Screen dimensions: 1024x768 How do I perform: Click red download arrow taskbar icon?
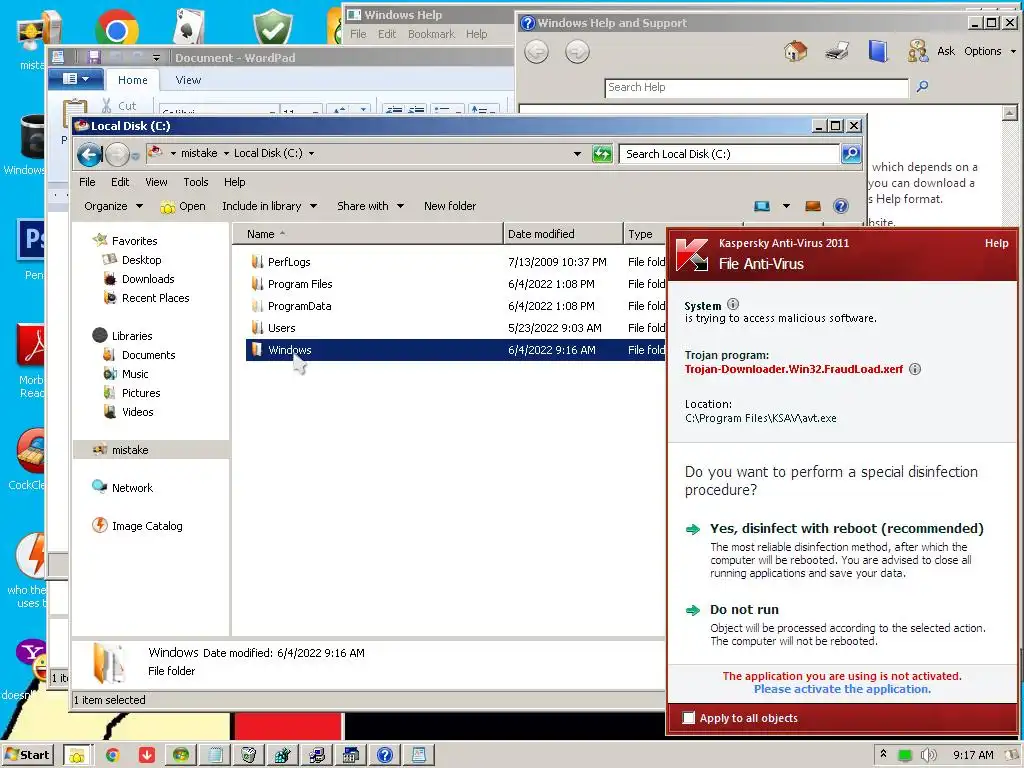[147, 756]
